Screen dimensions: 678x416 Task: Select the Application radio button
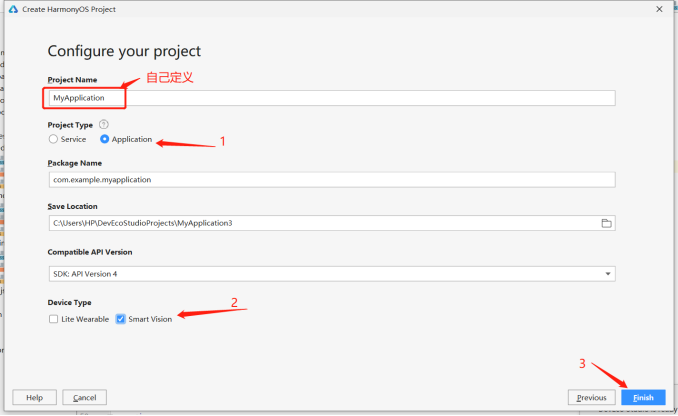[104, 139]
